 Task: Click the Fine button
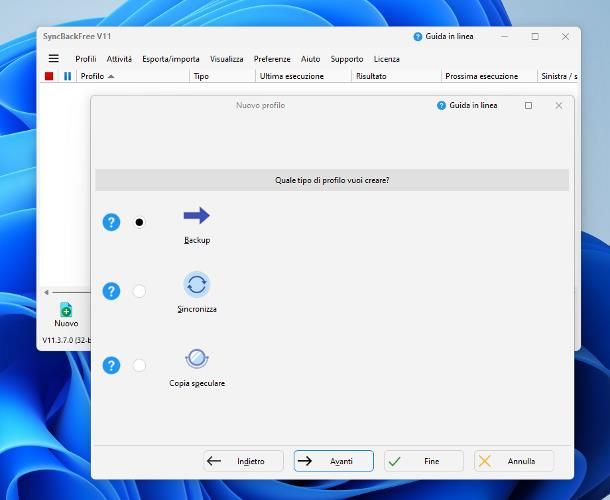tap(424, 461)
